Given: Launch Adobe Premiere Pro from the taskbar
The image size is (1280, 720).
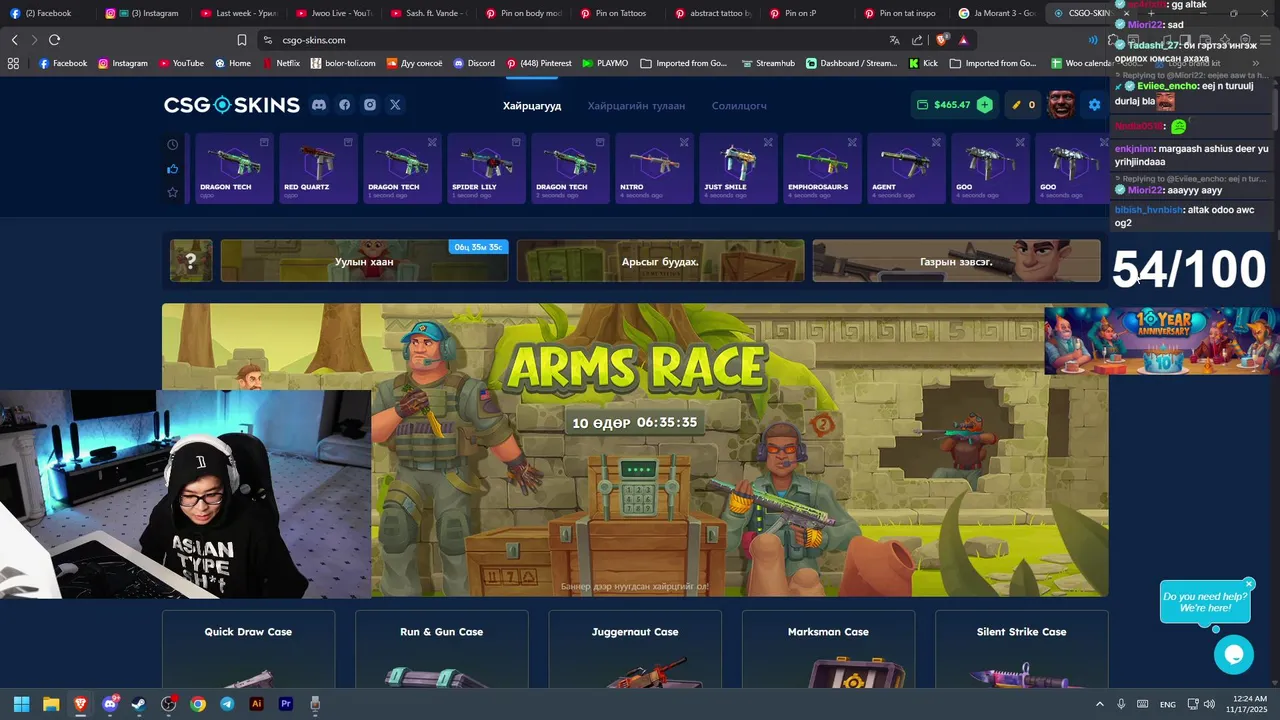Looking at the screenshot, I should click(x=286, y=704).
